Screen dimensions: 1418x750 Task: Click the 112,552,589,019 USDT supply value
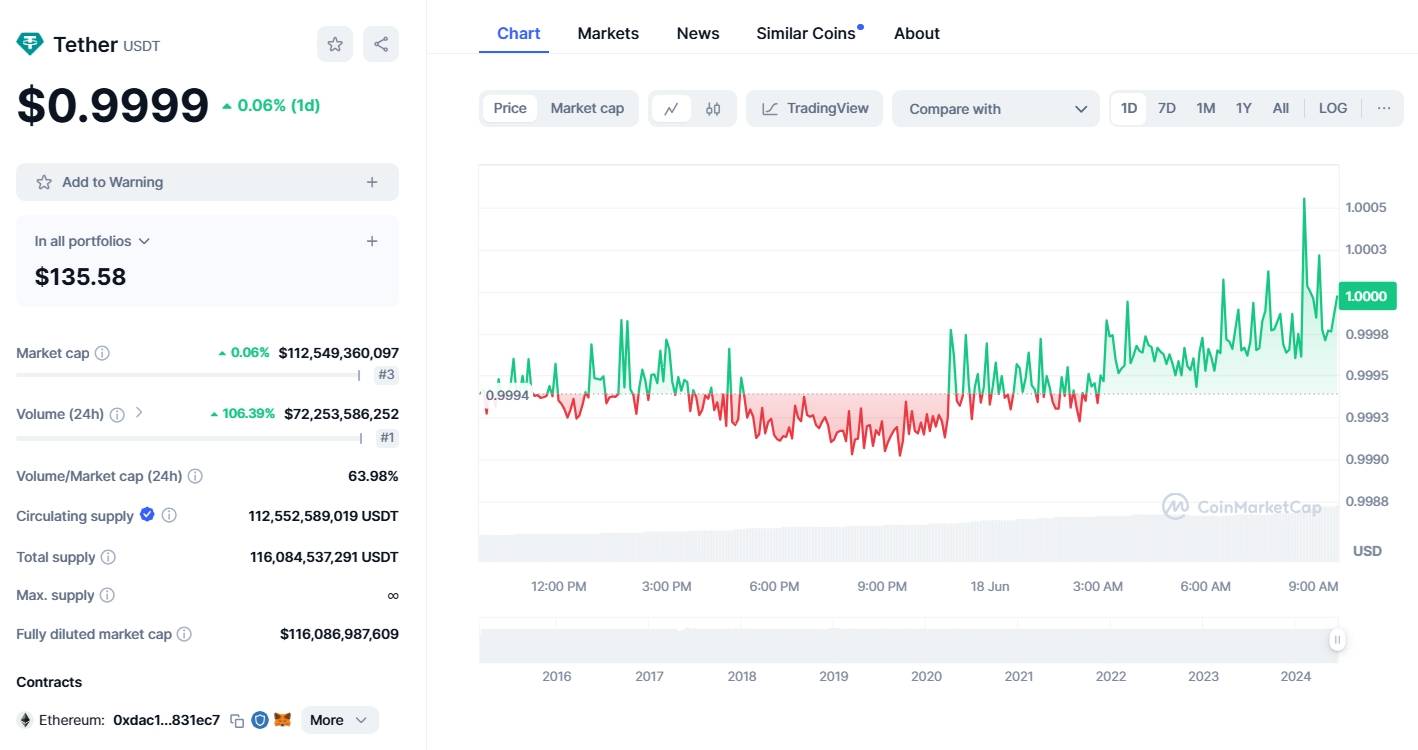[x=323, y=516]
